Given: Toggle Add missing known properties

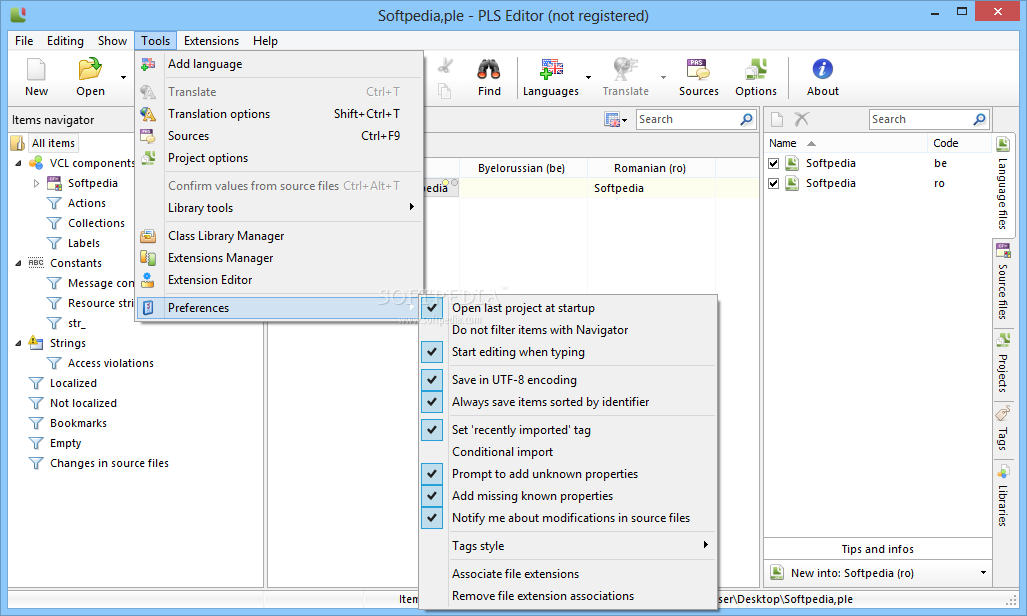Looking at the screenshot, I should pyautogui.click(x=568, y=496).
